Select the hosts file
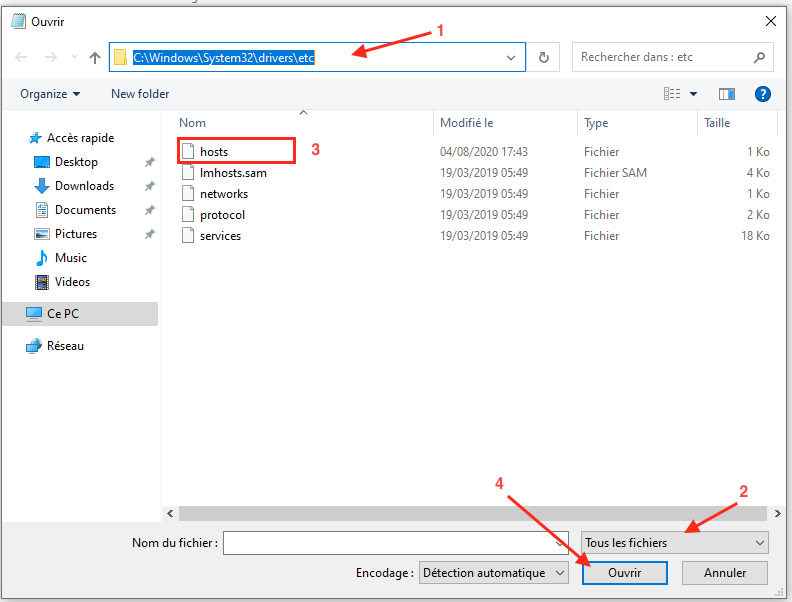Screen dimensions: 792x602 [214, 152]
